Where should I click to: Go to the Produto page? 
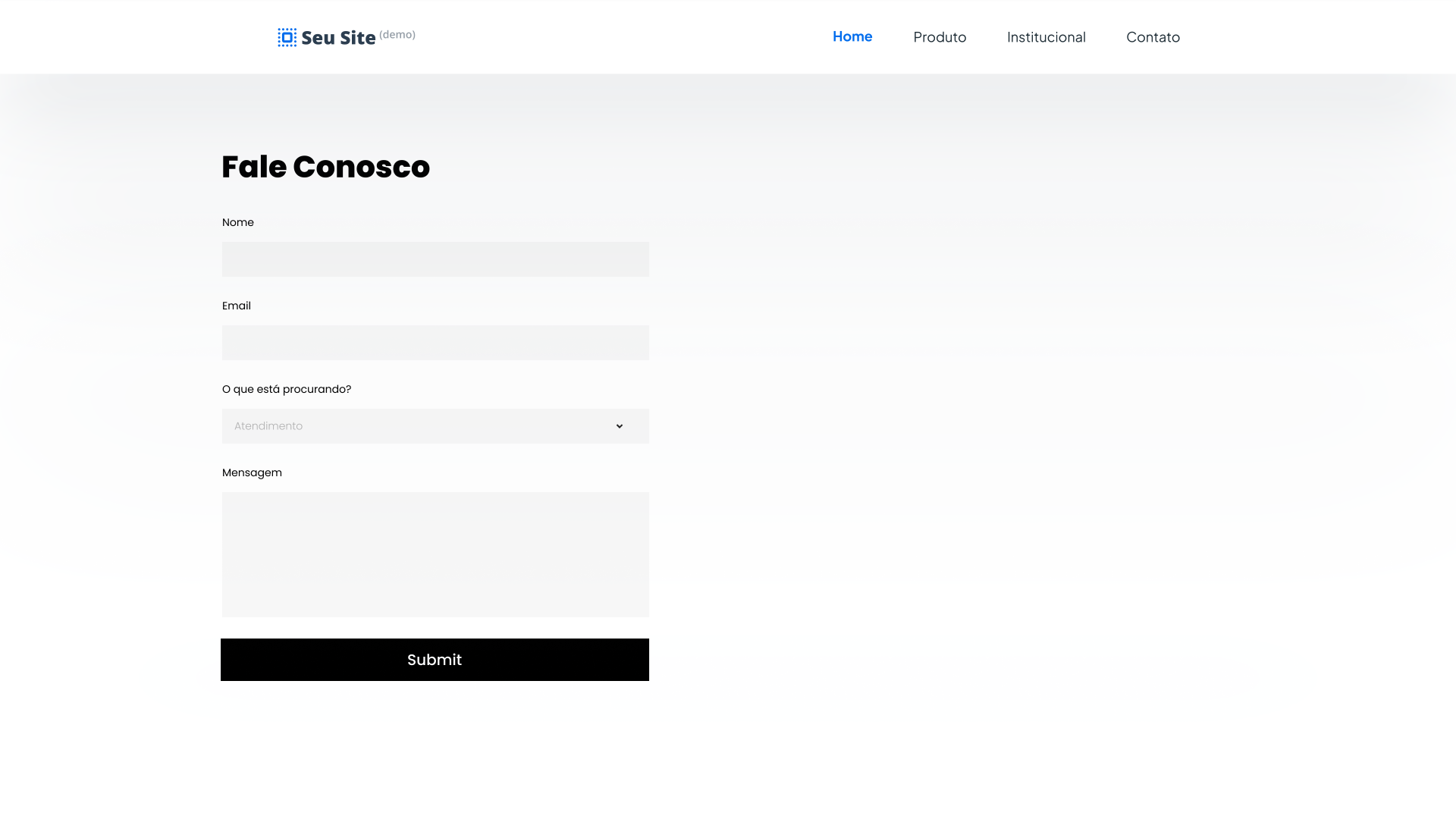(940, 37)
